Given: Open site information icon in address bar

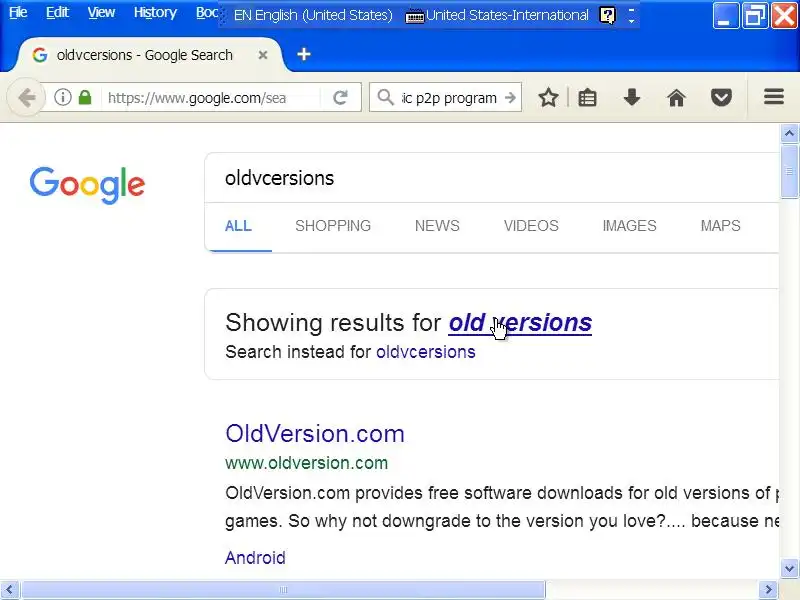Looking at the screenshot, I should (x=63, y=97).
